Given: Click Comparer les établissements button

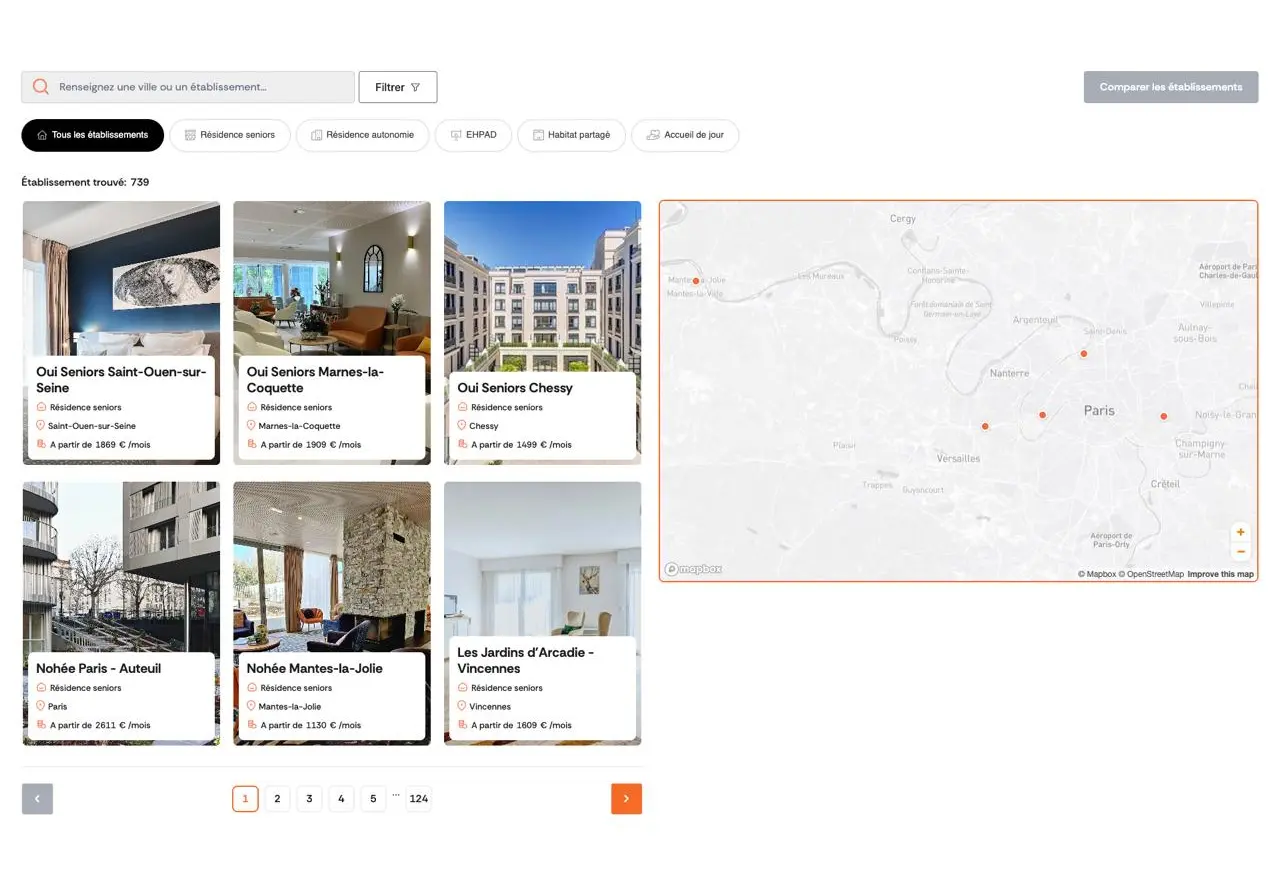Looking at the screenshot, I should pos(1171,87).
